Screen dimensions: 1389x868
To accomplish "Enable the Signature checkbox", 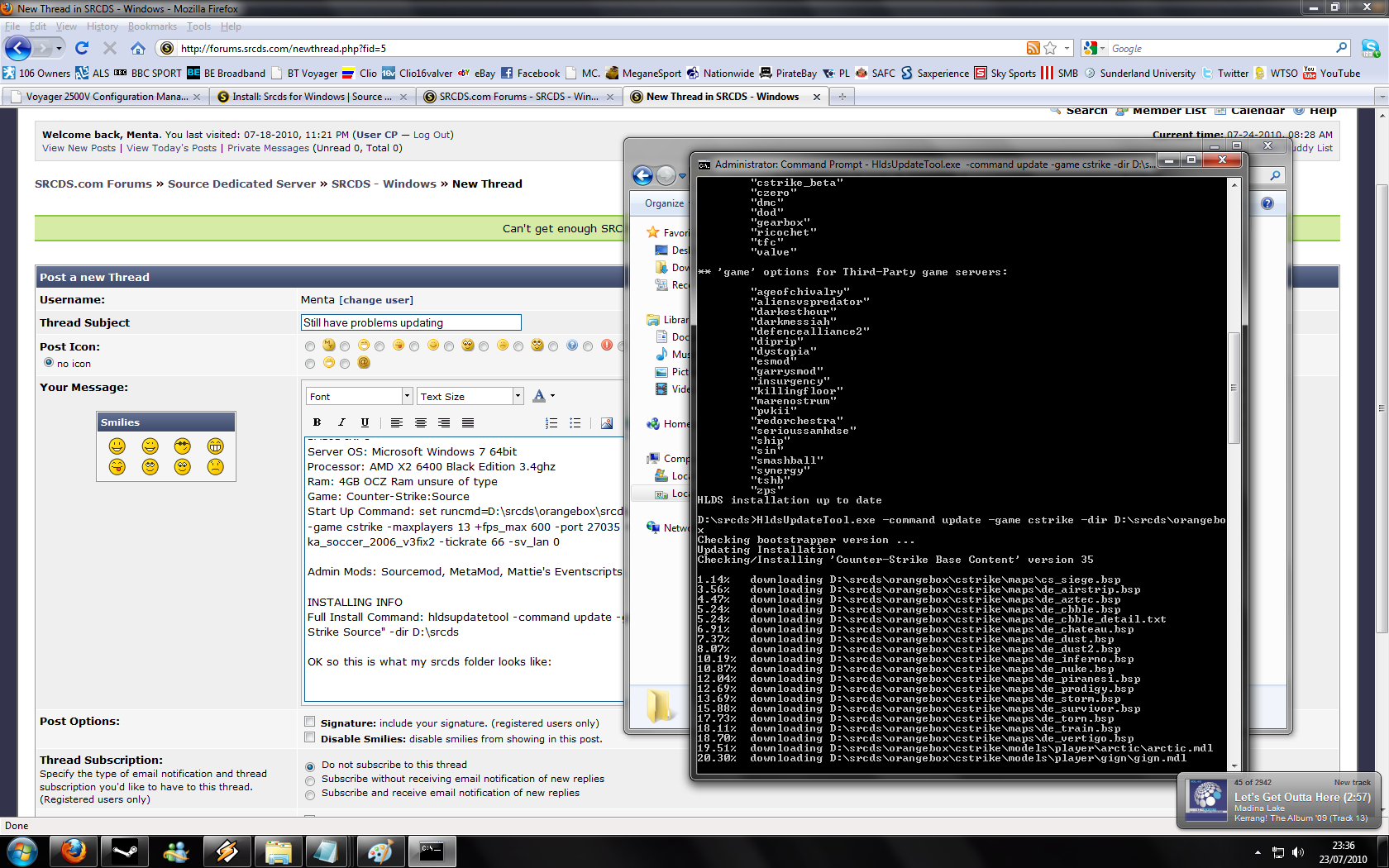I will coord(310,722).
